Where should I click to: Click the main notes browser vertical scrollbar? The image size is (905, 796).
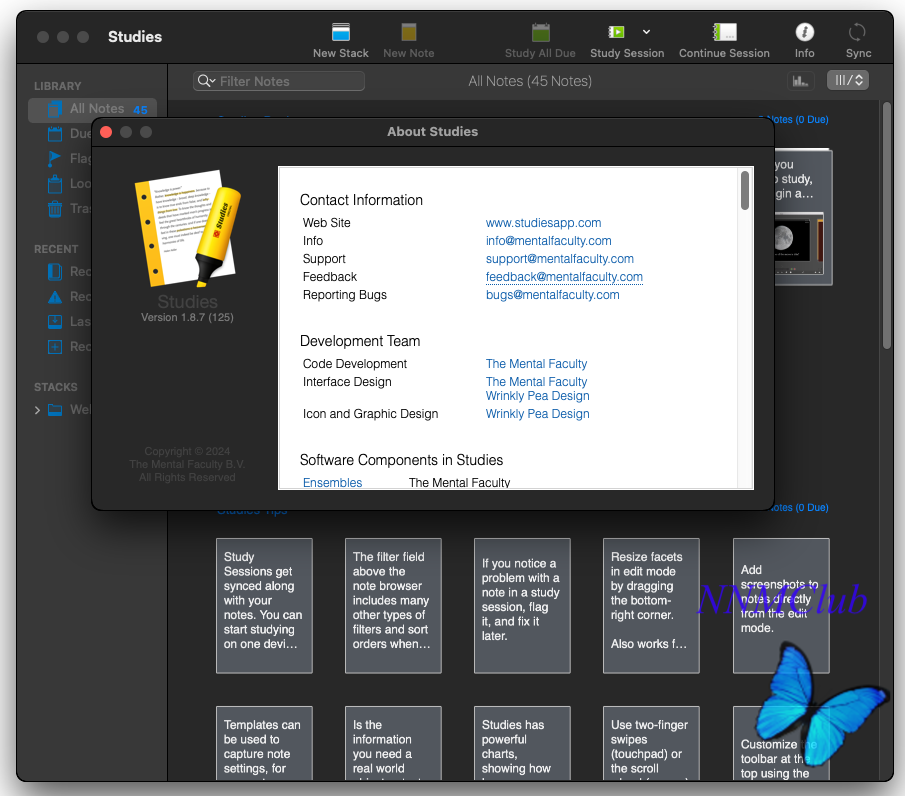(887, 225)
